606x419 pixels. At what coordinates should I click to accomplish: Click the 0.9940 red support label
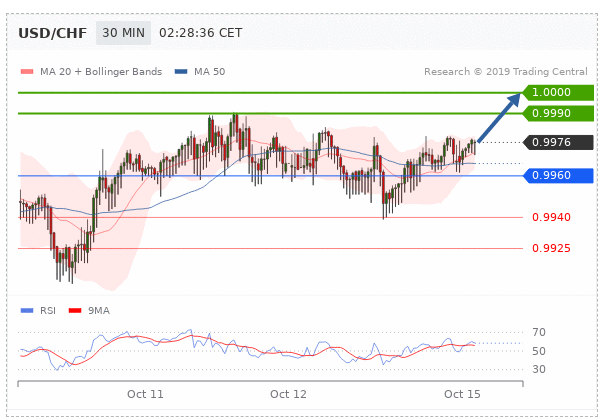pos(551,217)
